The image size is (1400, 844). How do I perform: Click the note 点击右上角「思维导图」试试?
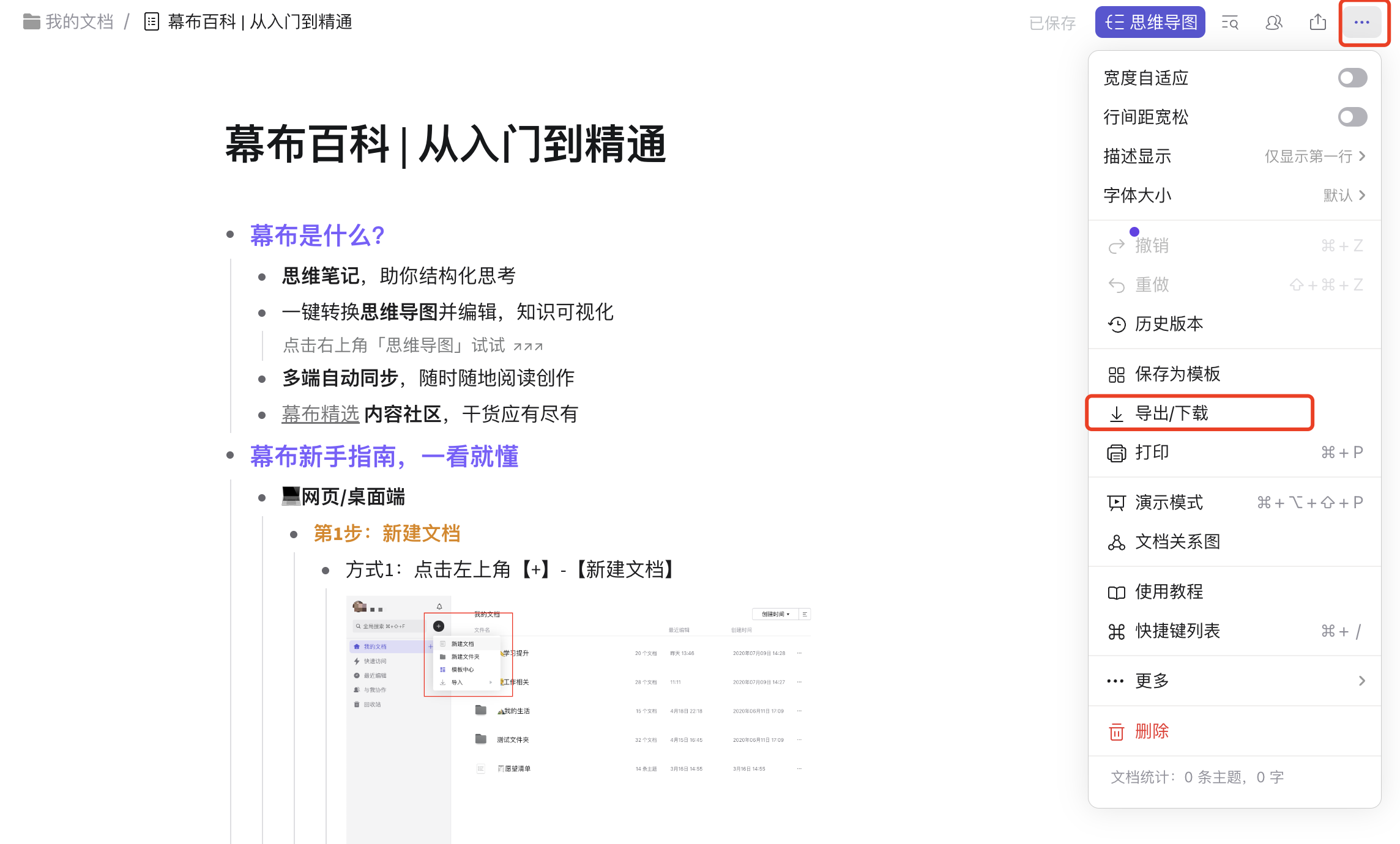[413, 345]
